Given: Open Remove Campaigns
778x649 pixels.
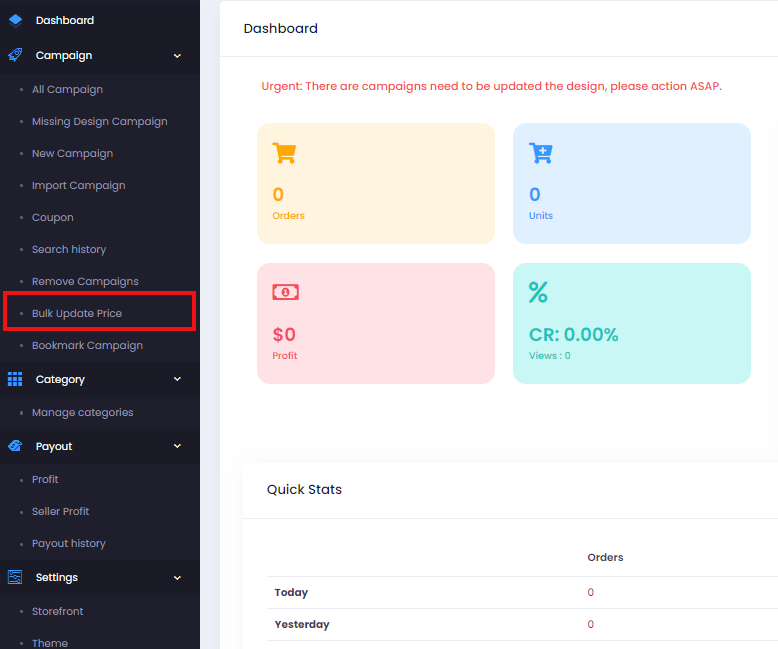Looking at the screenshot, I should [85, 281].
